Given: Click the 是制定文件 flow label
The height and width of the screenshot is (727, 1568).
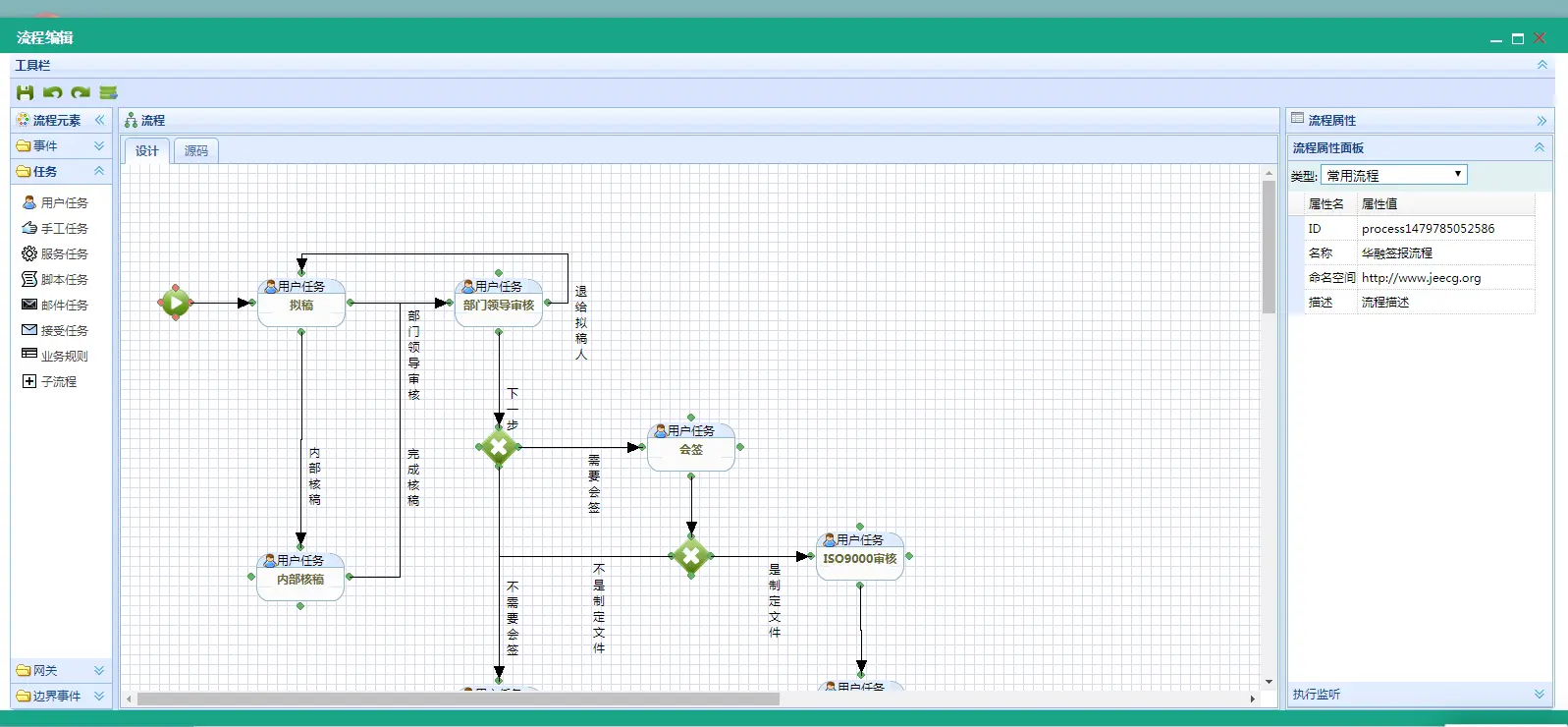Looking at the screenshot, I should [775, 600].
